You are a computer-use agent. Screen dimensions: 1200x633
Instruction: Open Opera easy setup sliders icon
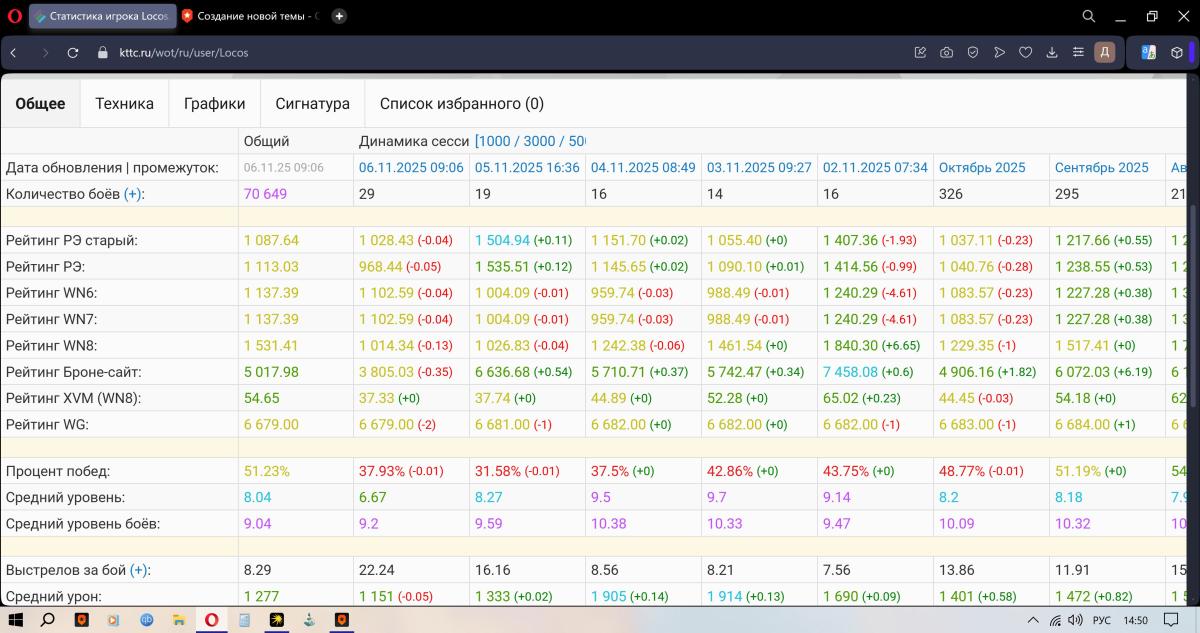[x=1078, y=53]
